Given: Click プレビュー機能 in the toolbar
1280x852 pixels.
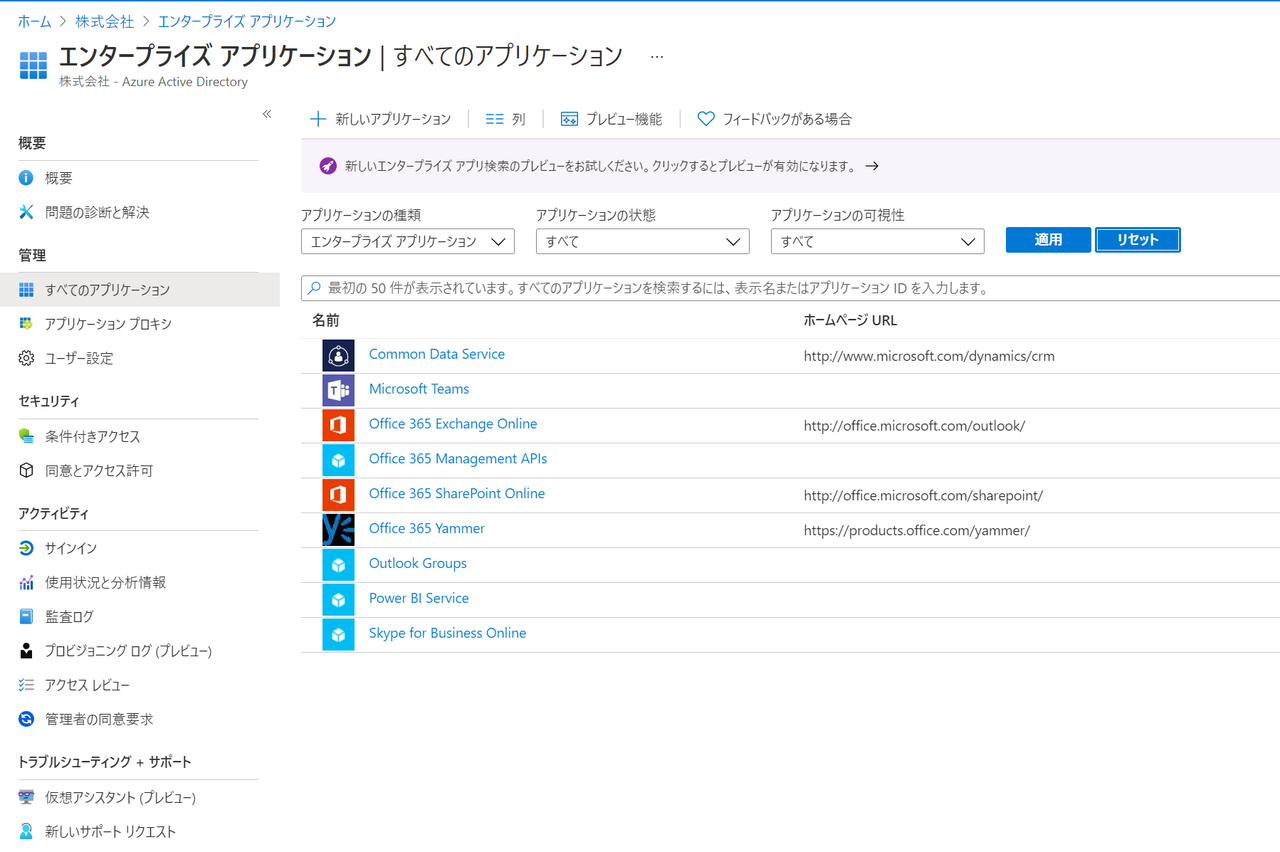Looking at the screenshot, I should tap(611, 119).
